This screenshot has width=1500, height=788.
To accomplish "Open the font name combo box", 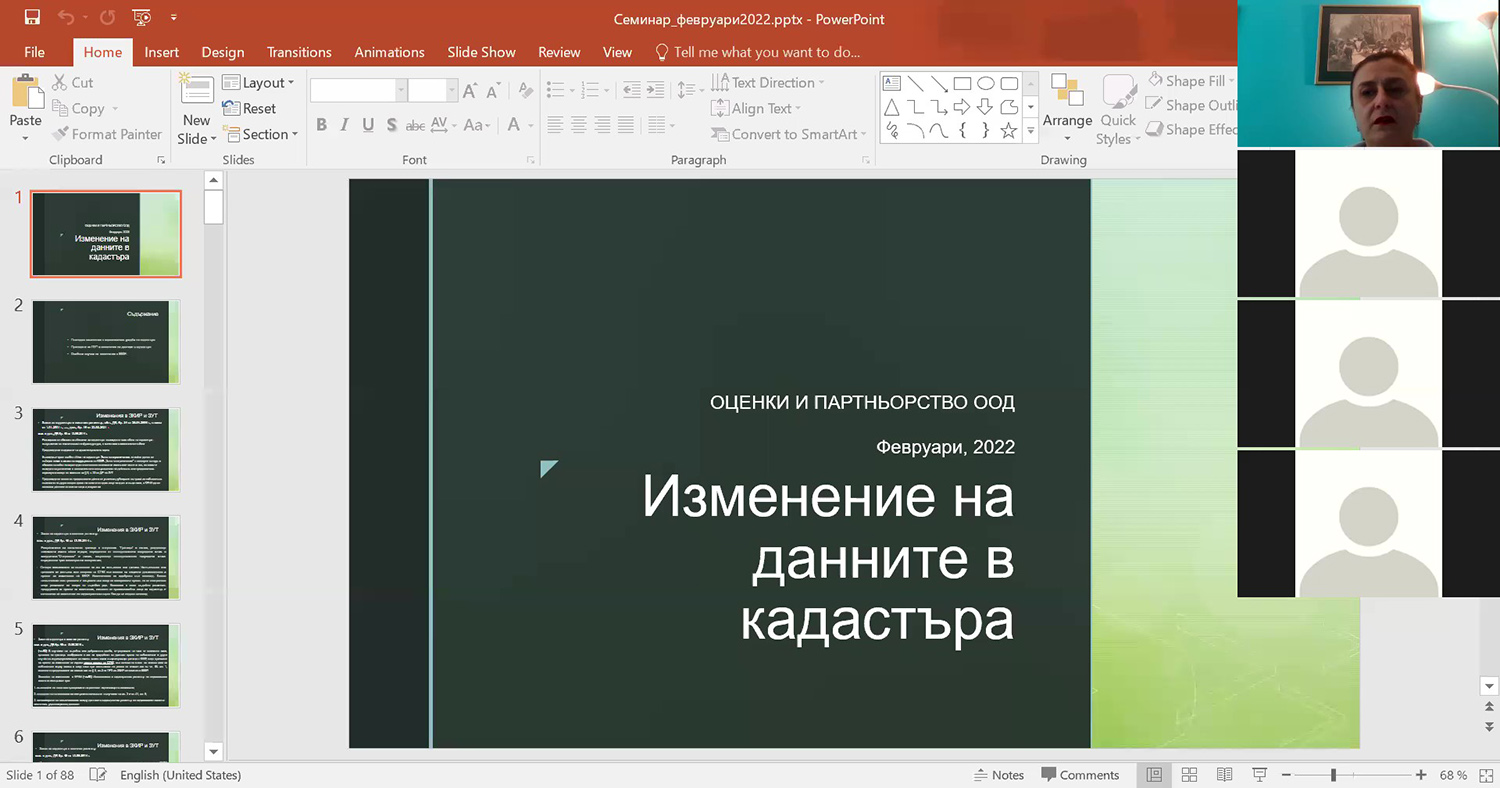I will (x=357, y=91).
